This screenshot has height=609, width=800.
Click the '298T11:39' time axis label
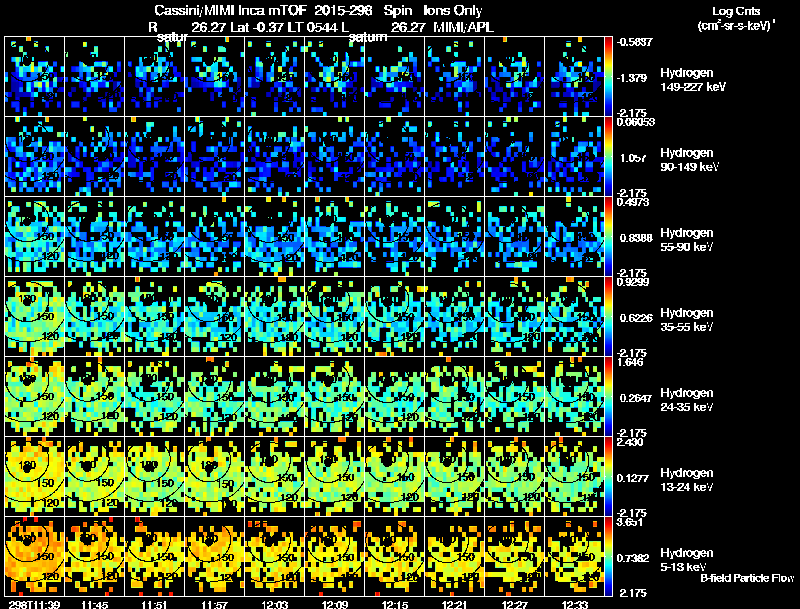coord(35,604)
